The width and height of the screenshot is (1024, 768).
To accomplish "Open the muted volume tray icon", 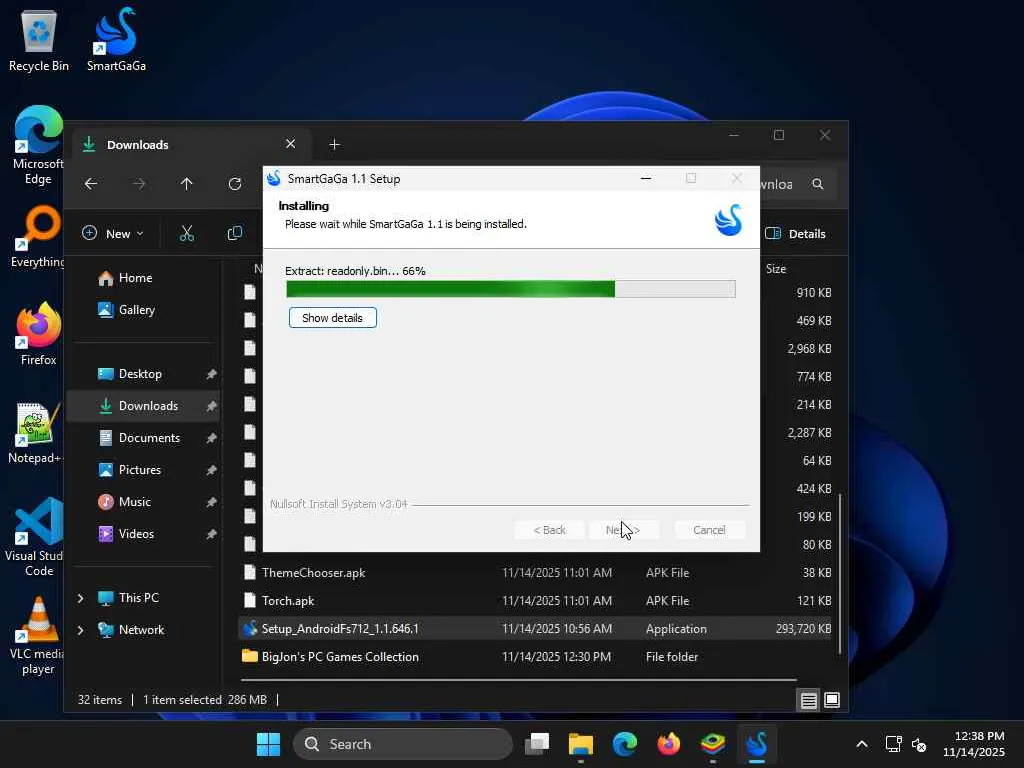I will click(x=920, y=744).
